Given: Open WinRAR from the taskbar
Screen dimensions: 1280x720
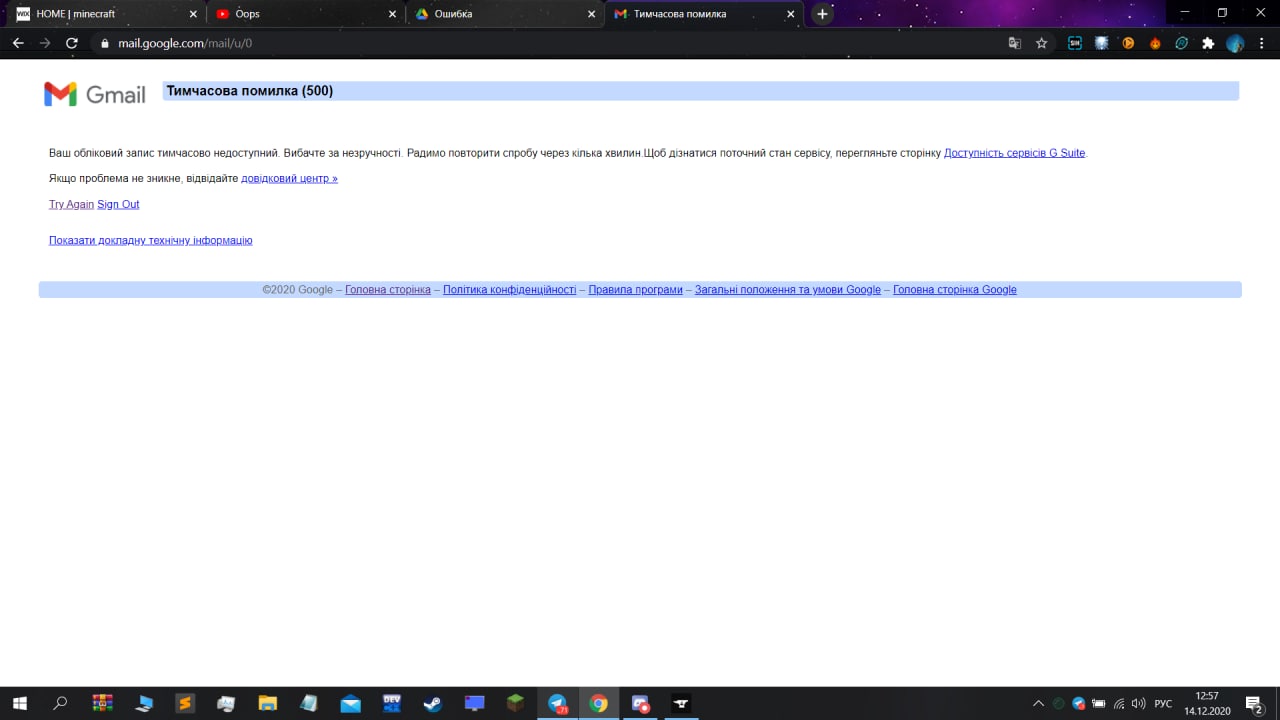Looking at the screenshot, I should pos(102,703).
